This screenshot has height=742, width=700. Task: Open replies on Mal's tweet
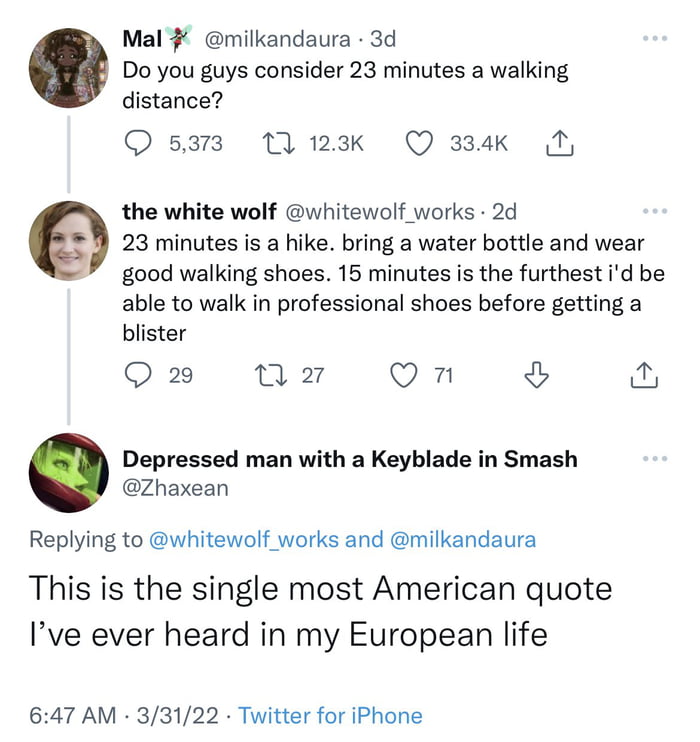pyautogui.click(x=138, y=143)
